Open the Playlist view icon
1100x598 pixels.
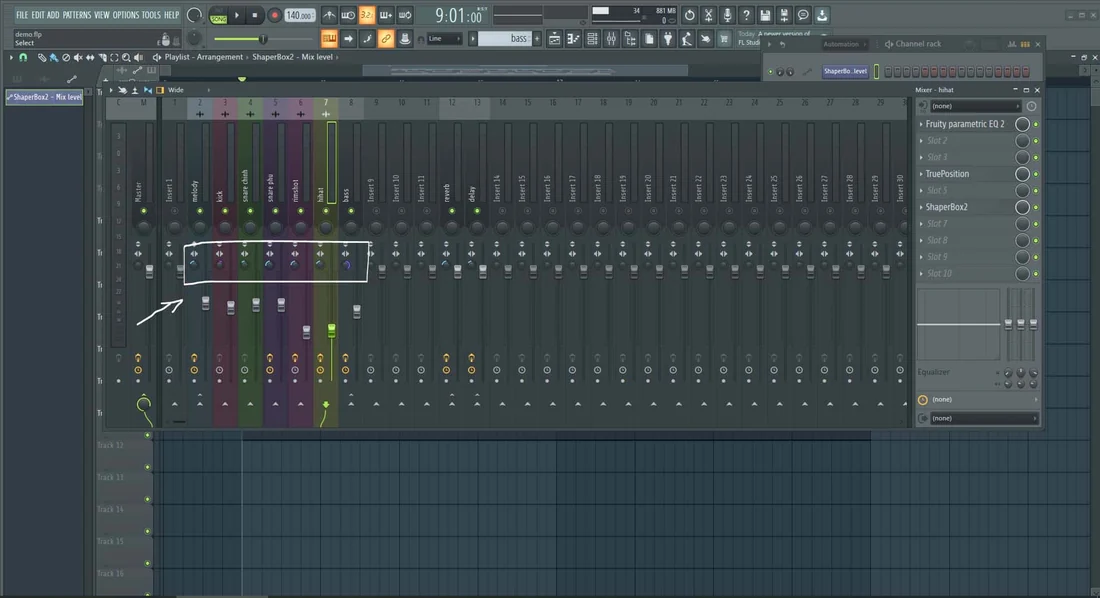[x=554, y=39]
